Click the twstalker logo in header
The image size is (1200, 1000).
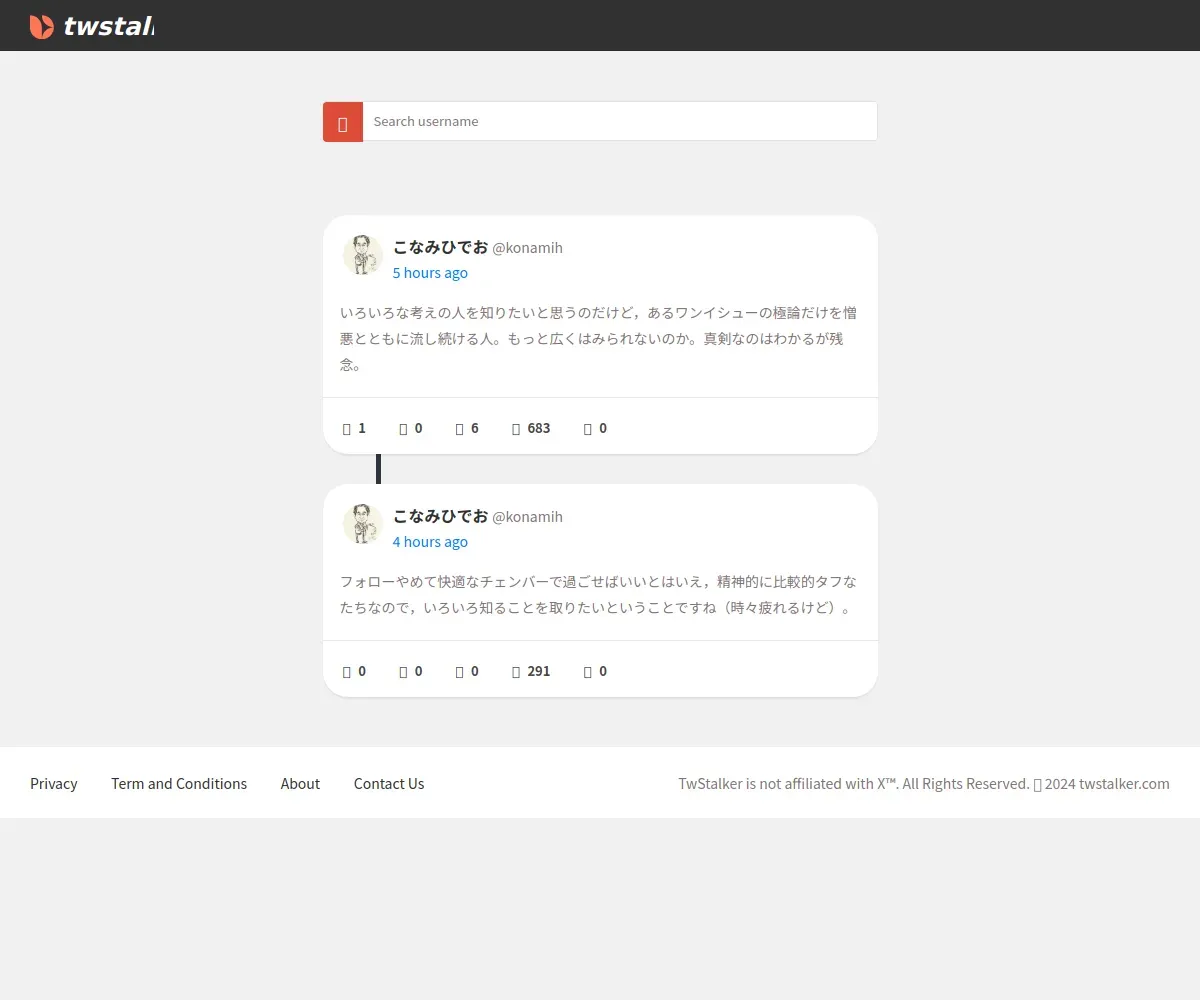(92, 26)
